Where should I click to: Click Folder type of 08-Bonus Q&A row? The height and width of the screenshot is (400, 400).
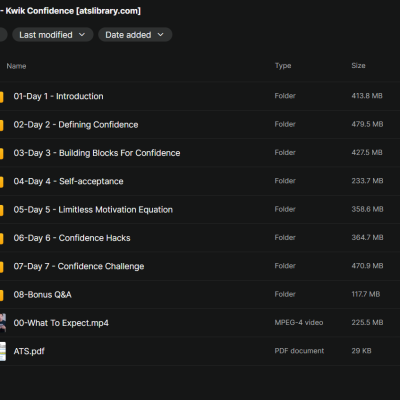coord(285,294)
